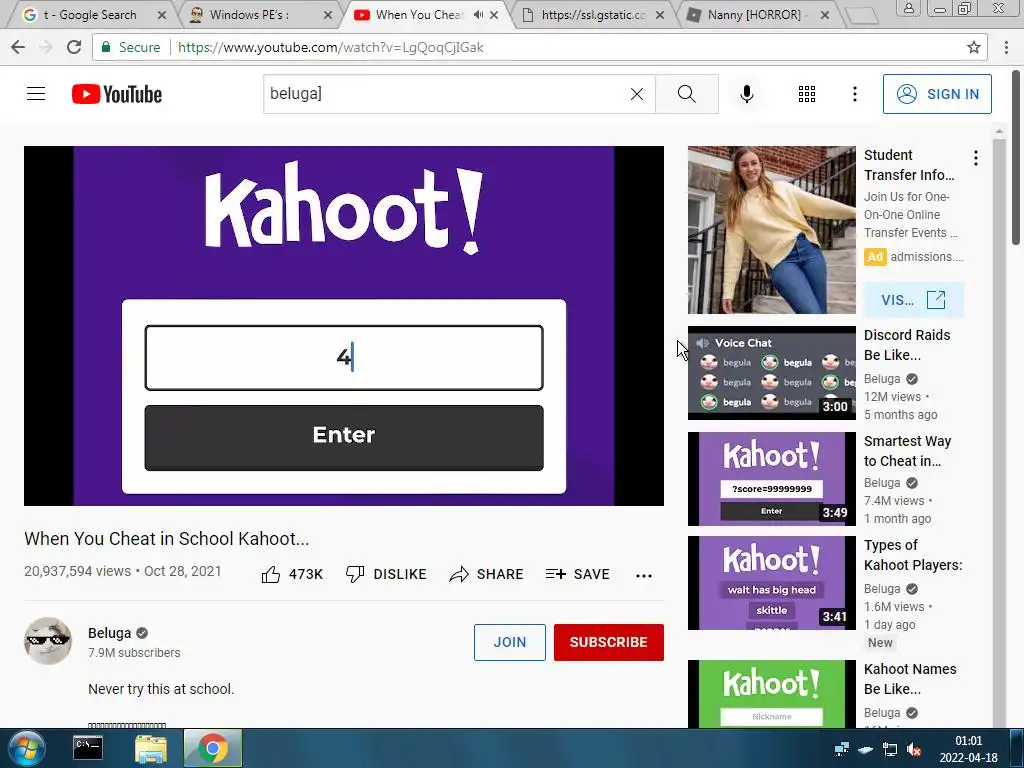Like the video with thumbs-up icon
Viewport: 1024px width, 768px height.
click(271, 575)
